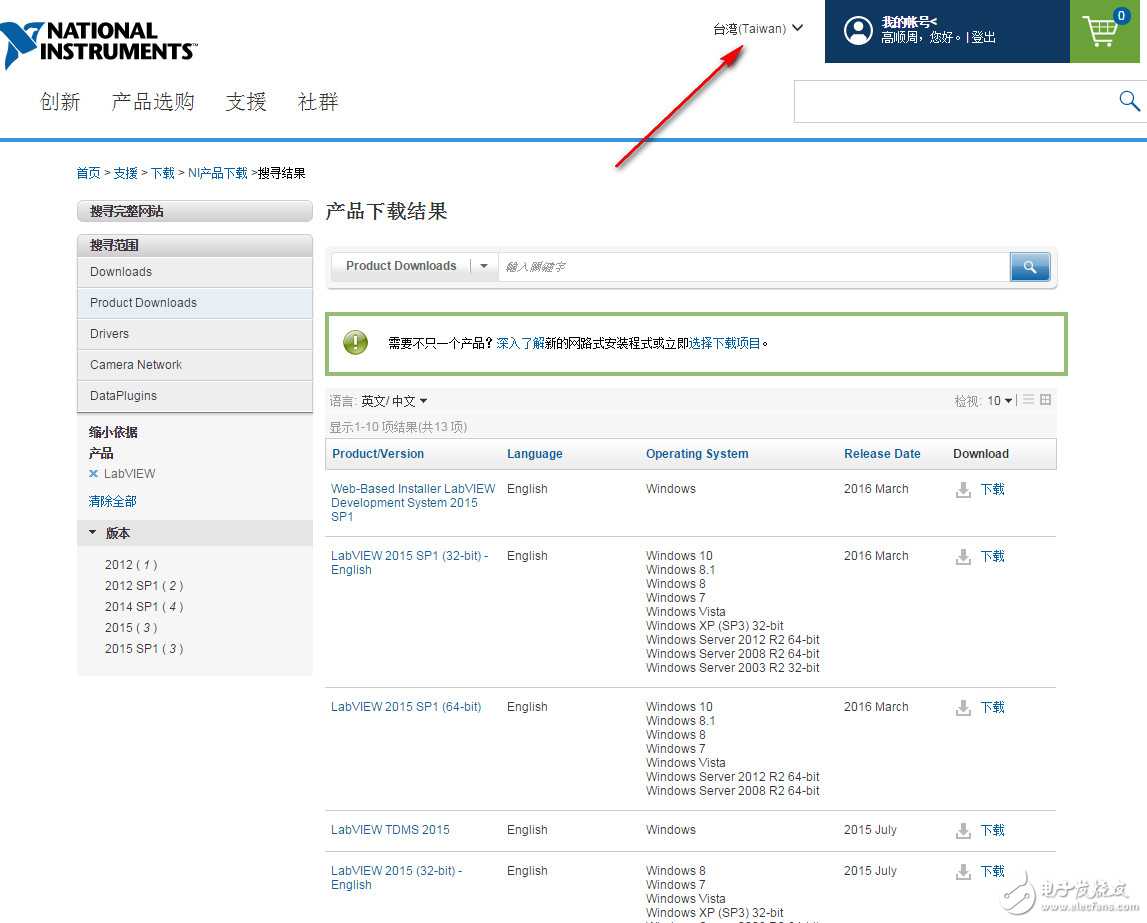Switch to grid view icon
This screenshot has height=923, width=1147.
tap(1045, 399)
